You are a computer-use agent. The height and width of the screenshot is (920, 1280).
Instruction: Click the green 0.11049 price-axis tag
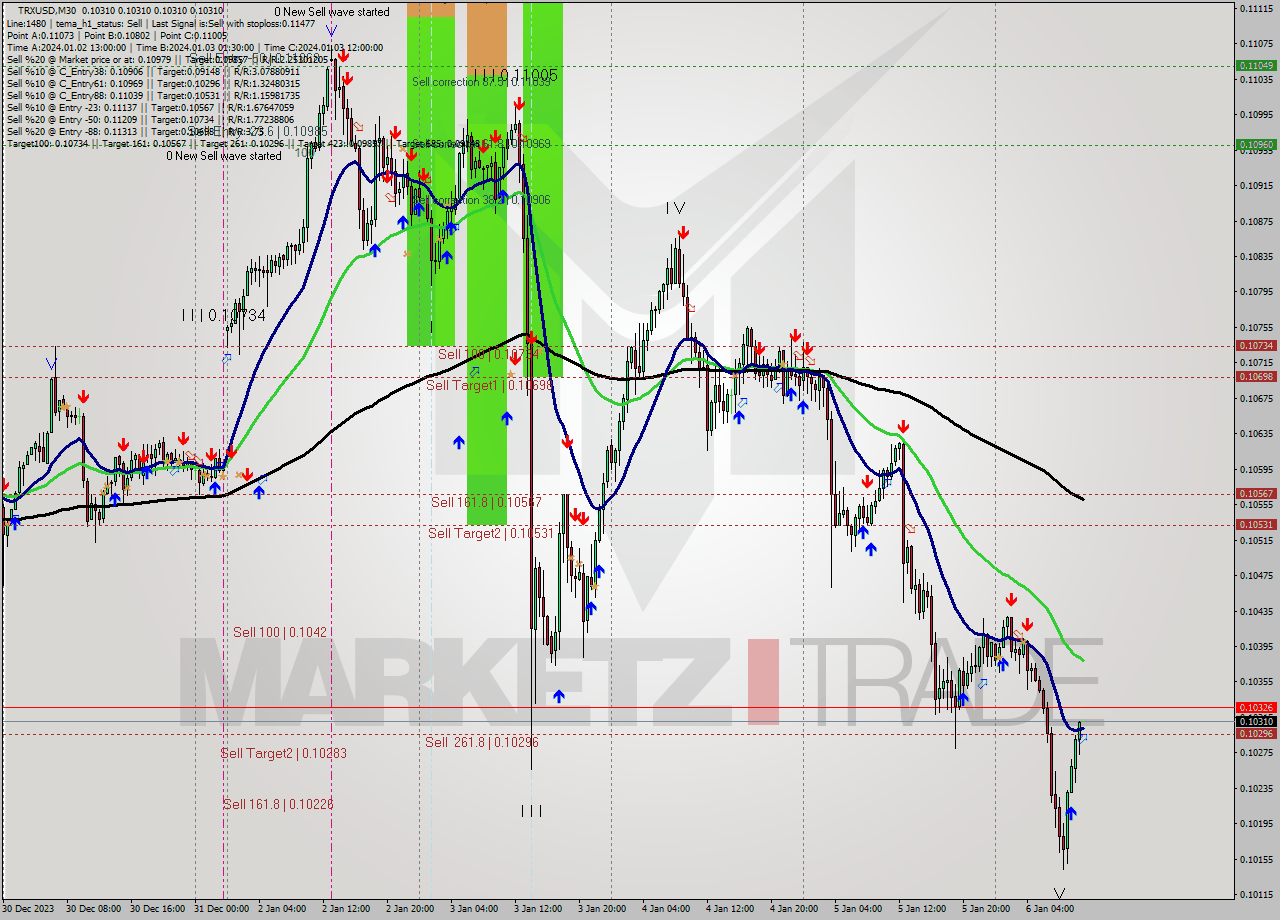point(1256,65)
